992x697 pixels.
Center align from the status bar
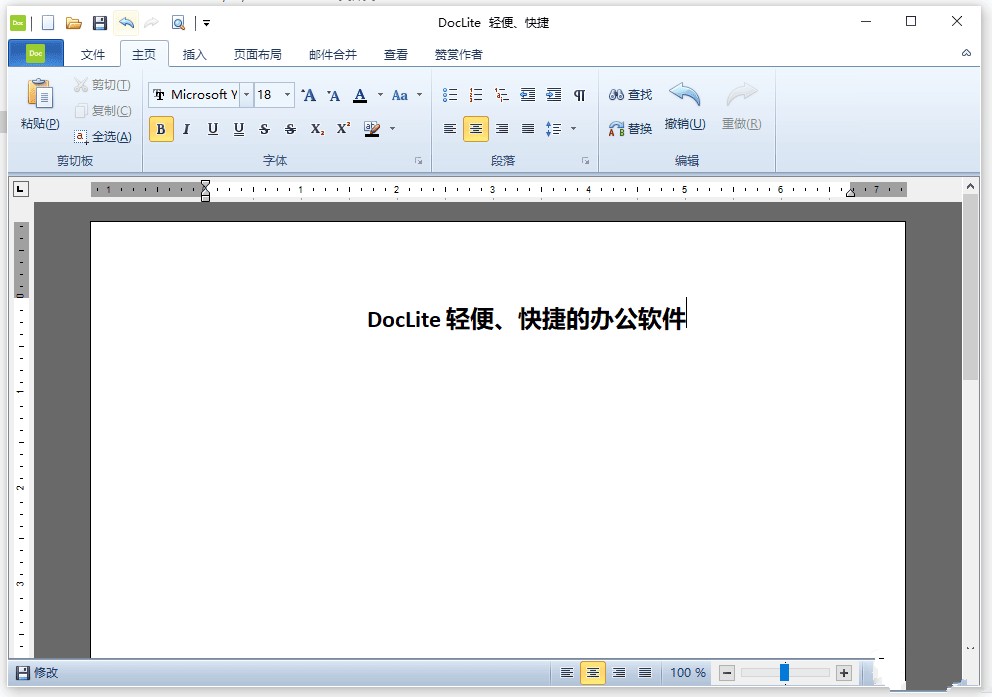(x=593, y=672)
